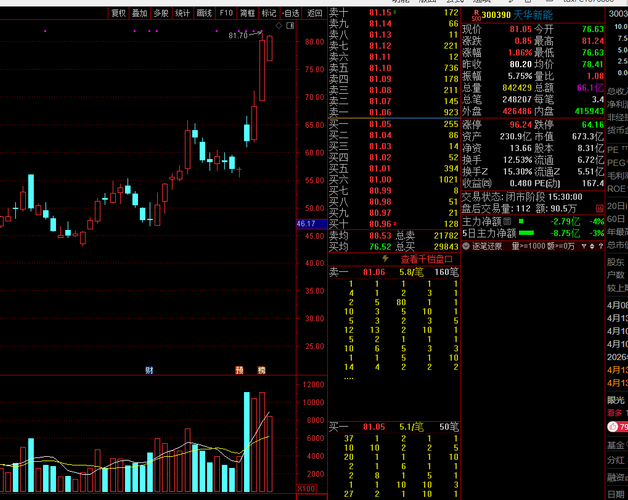
Task: Click the X100 volume scale label
Action: [306, 489]
